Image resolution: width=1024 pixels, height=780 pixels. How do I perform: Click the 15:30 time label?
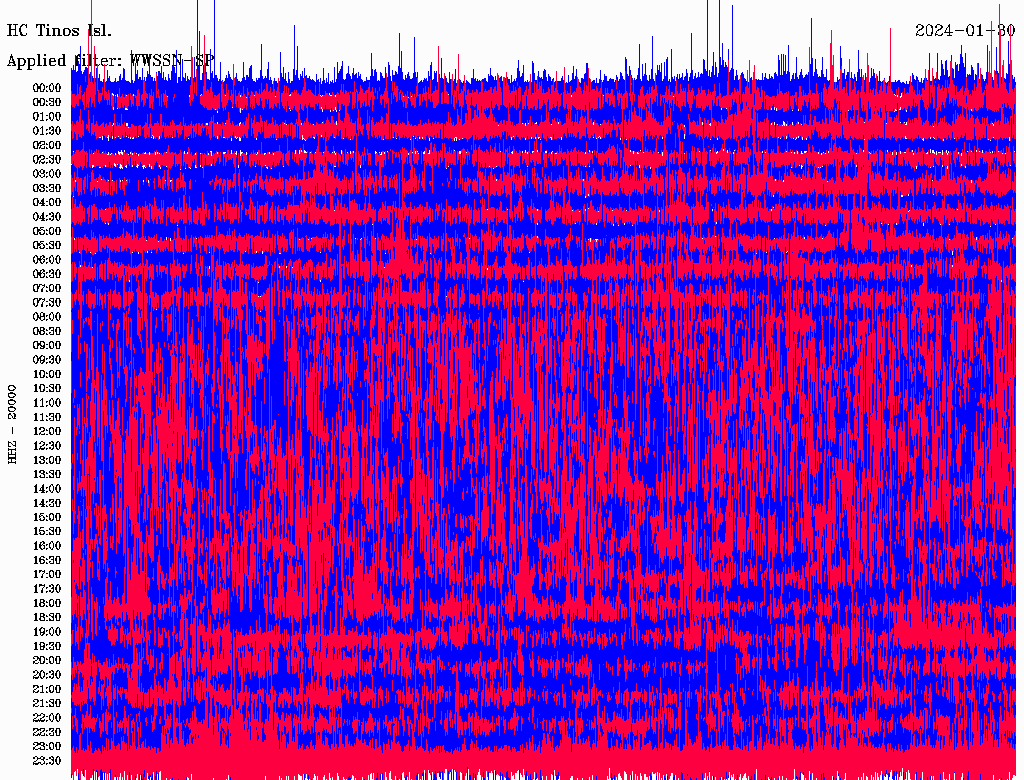(x=47, y=532)
